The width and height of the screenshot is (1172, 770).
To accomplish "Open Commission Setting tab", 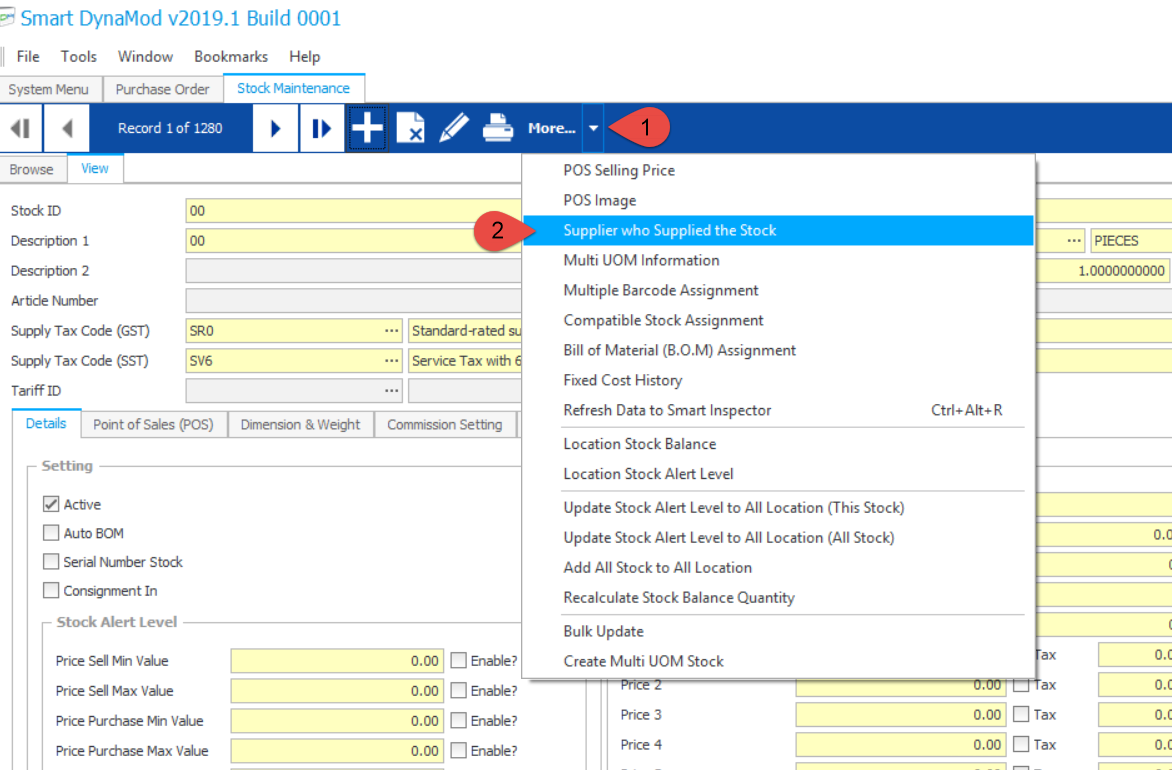I will pyautogui.click(x=445, y=425).
